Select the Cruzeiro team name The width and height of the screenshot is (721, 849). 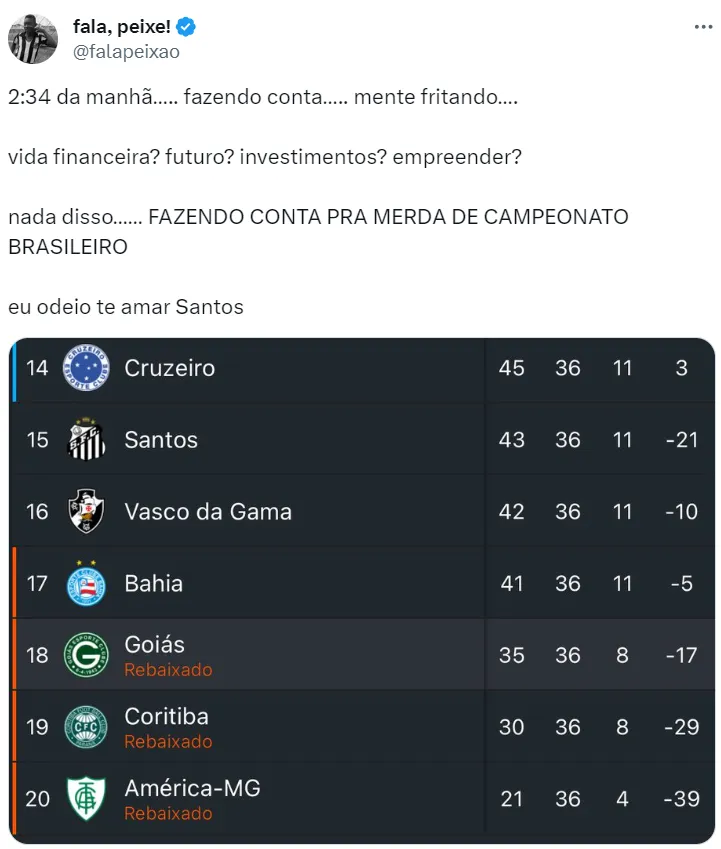169,368
